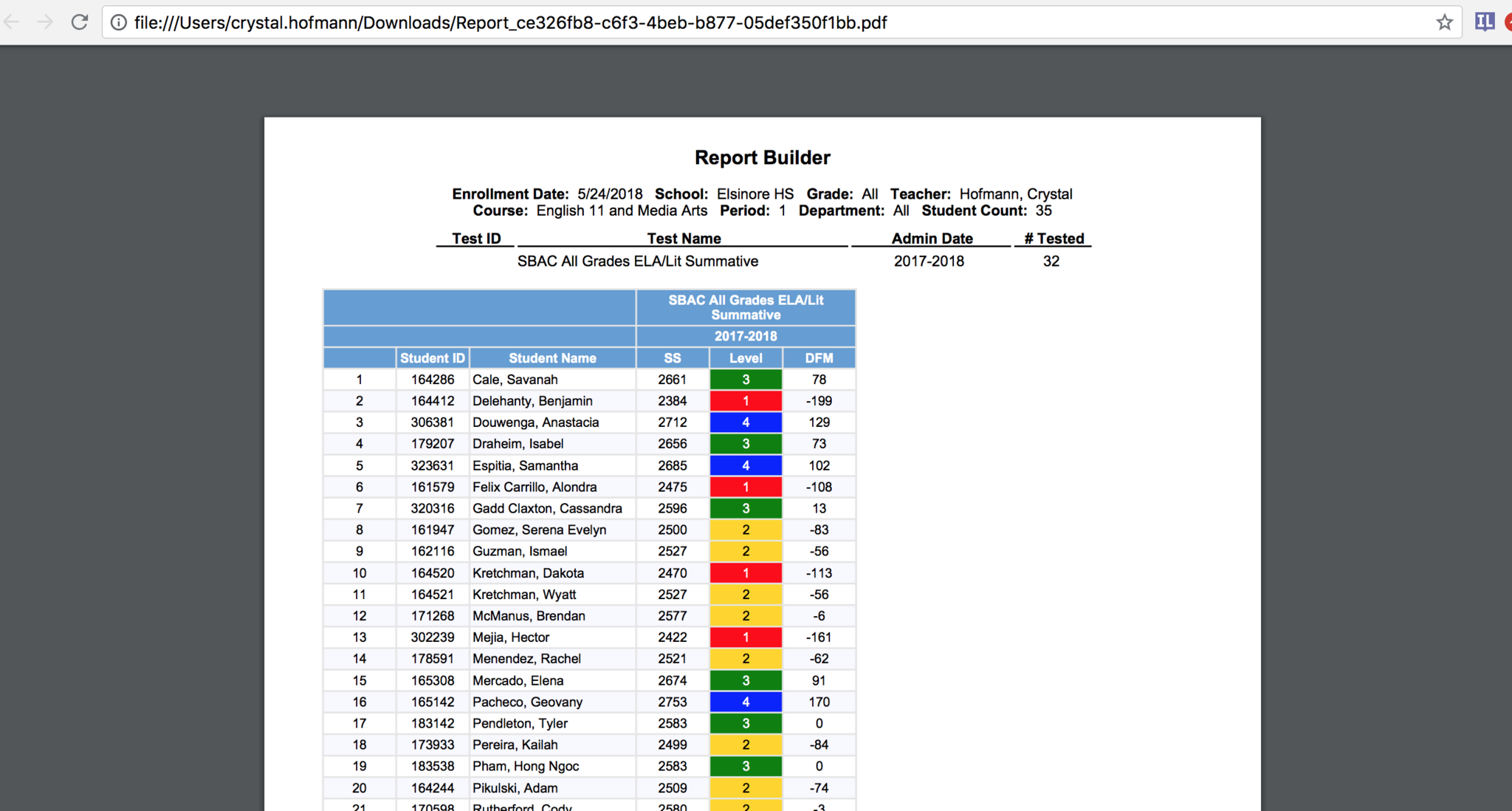
Task: Bookmark this page with the star
Action: pos(1444,23)
